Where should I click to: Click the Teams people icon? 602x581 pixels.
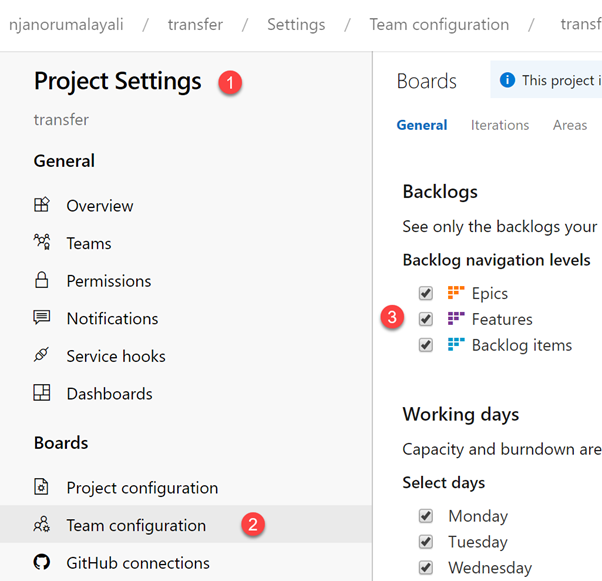(41, 242)
